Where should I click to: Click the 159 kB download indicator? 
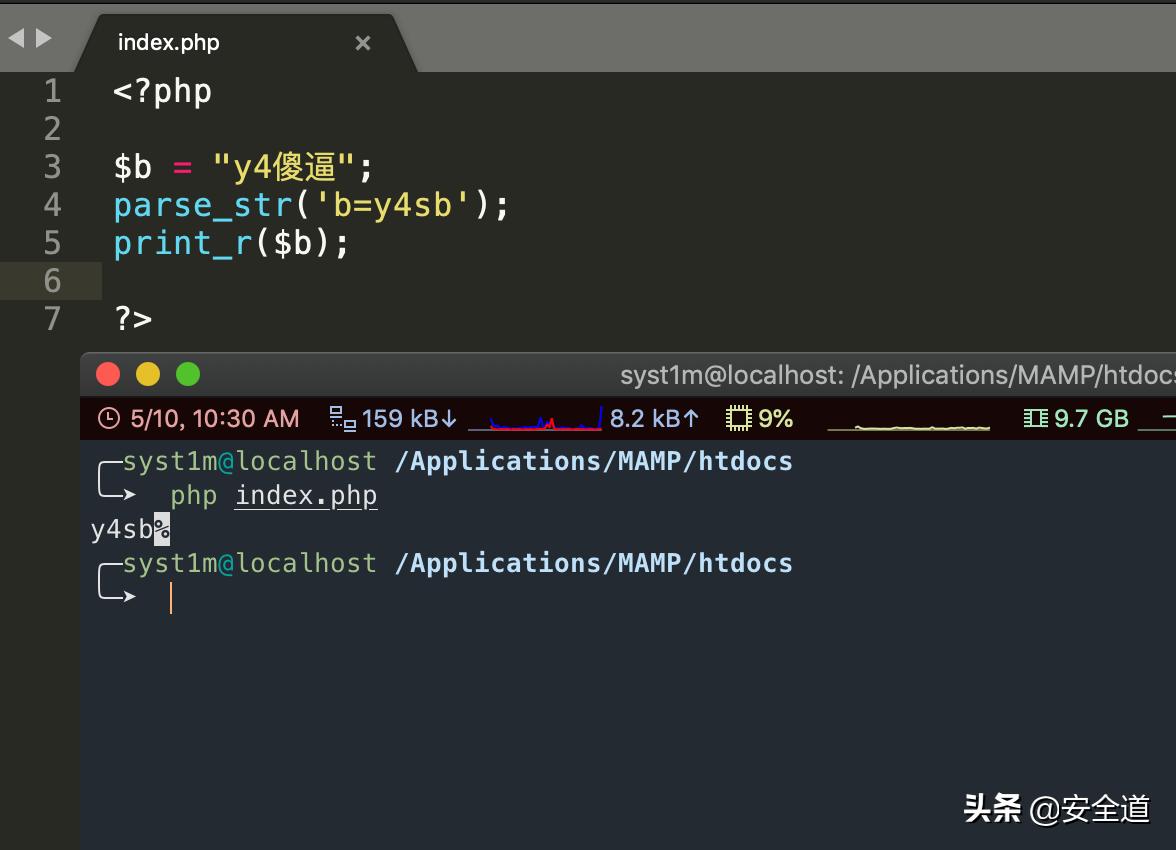[410, 419]
